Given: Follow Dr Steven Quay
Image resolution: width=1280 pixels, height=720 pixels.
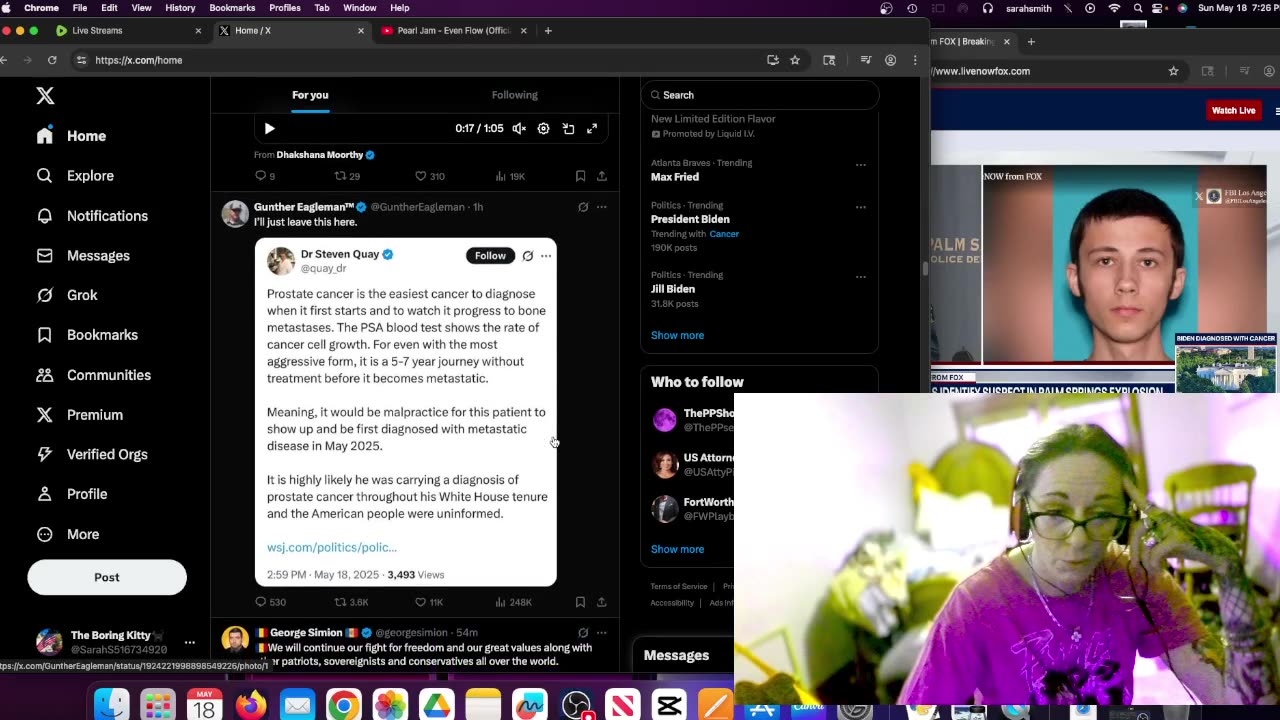Looking at the screenshot, I should coord(490,255).
